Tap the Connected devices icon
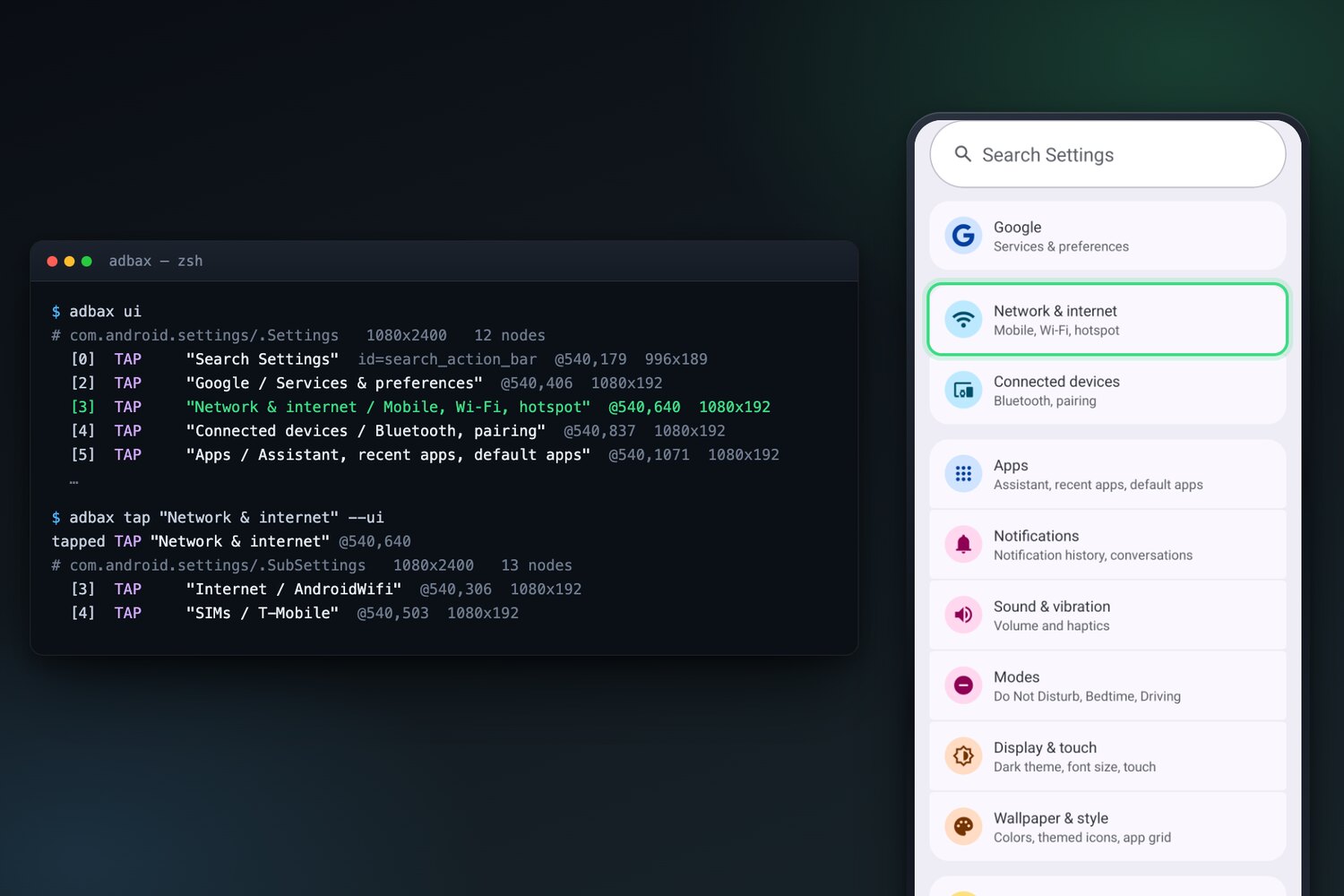The width and height of the screenshot is (1344, 896). point(963,390)
